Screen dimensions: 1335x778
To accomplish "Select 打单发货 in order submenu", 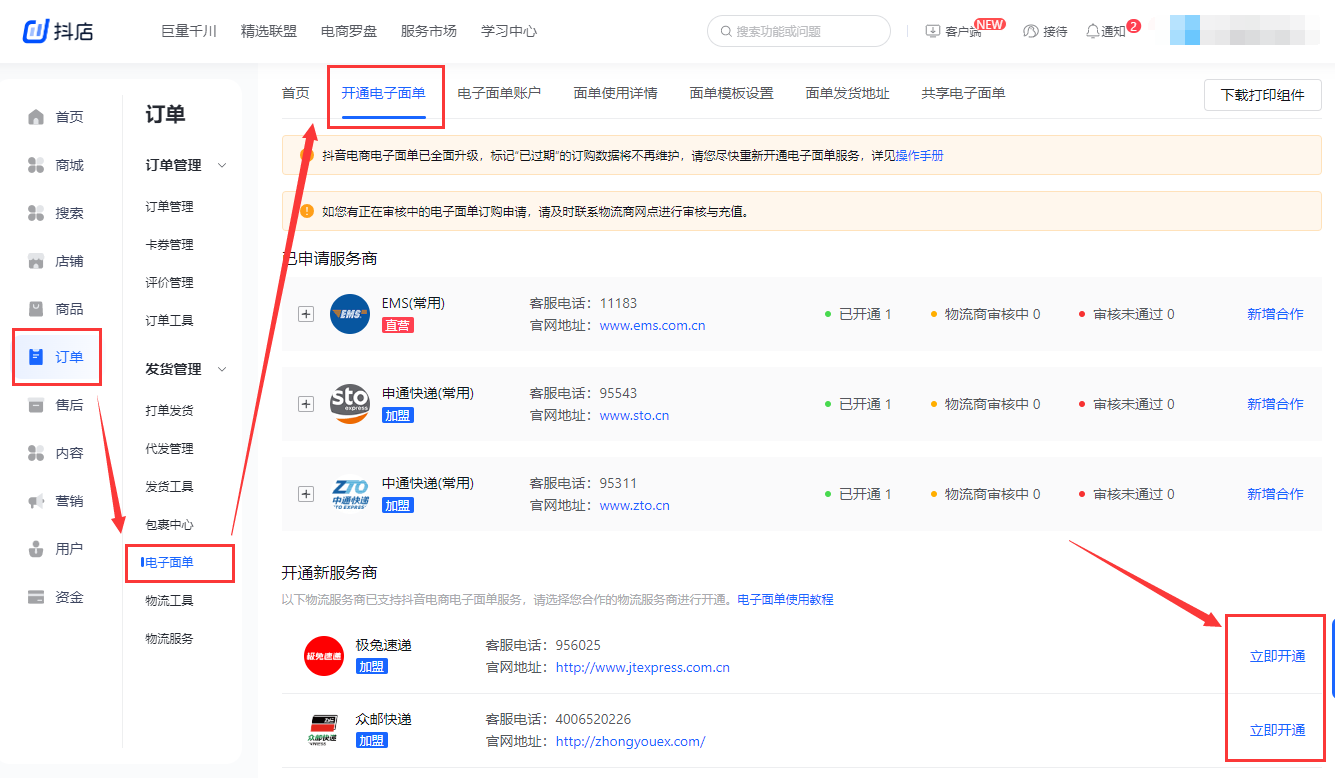I will 170,410.
